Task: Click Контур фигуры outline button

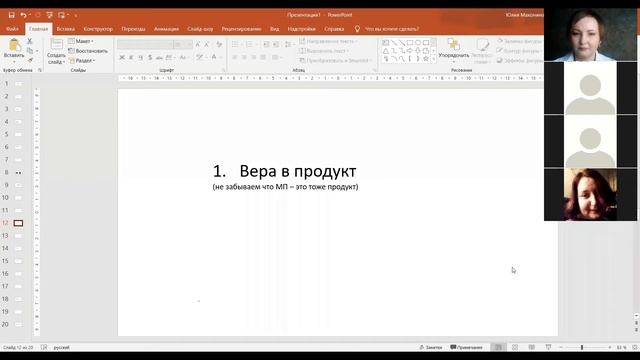Action: click(520, 51)
